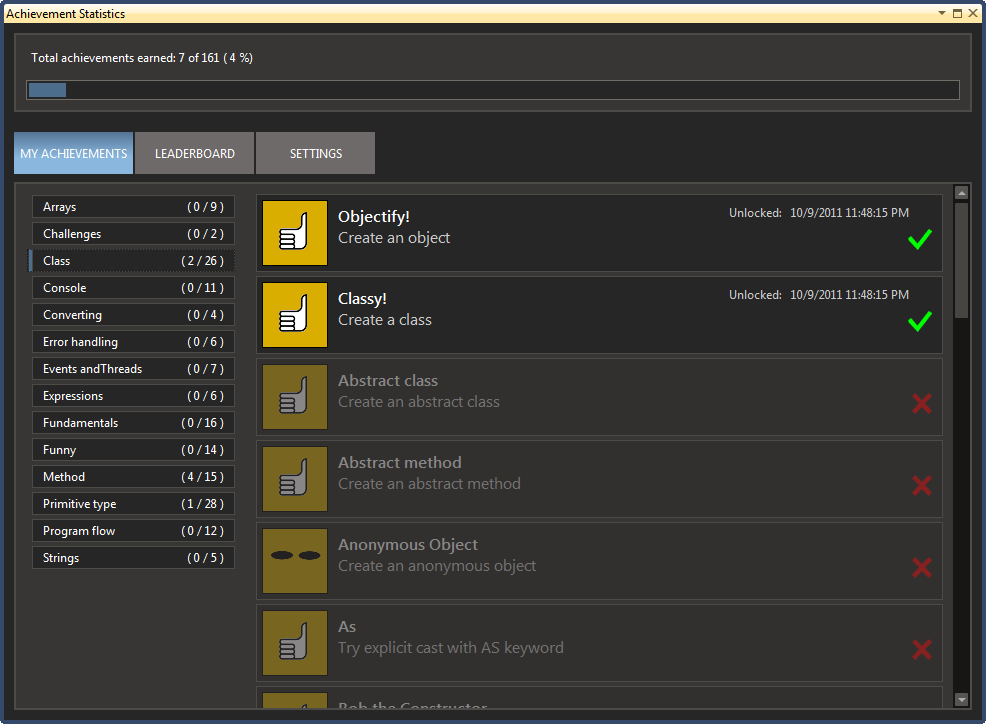Switch to the Leaderboard tab
This screenshot has height=724, width=986.
click(x=195, y=154)
